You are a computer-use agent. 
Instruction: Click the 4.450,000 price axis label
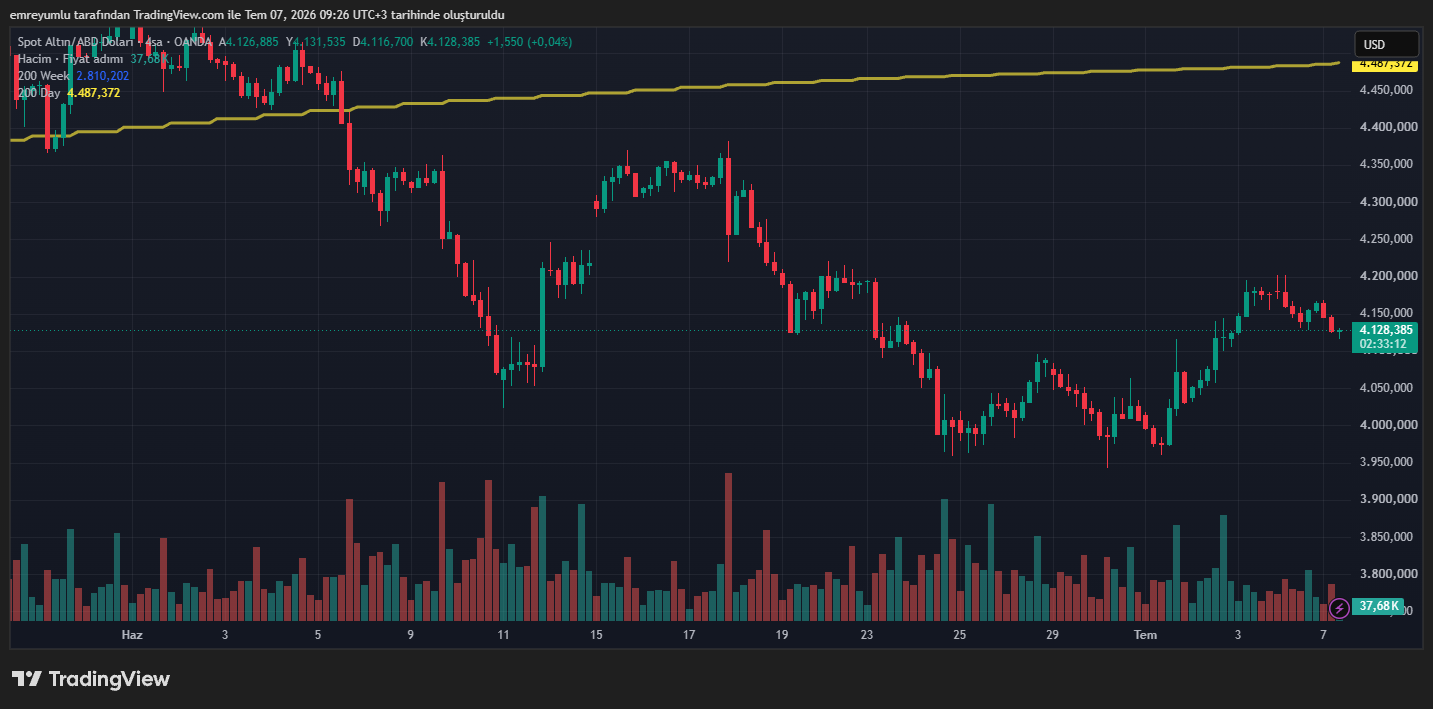1386,90
